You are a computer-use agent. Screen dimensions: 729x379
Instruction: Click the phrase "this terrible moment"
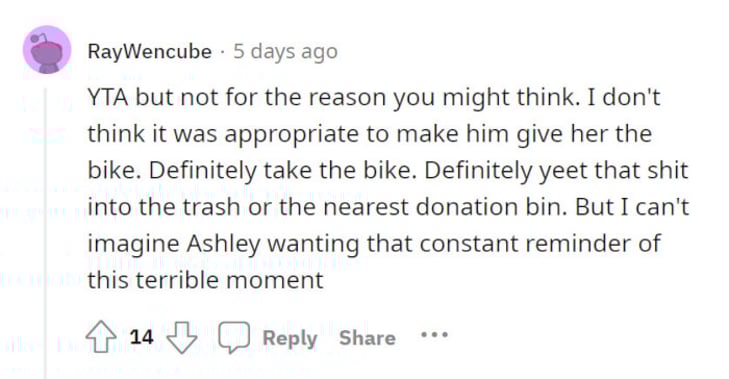tap(205, 280)
